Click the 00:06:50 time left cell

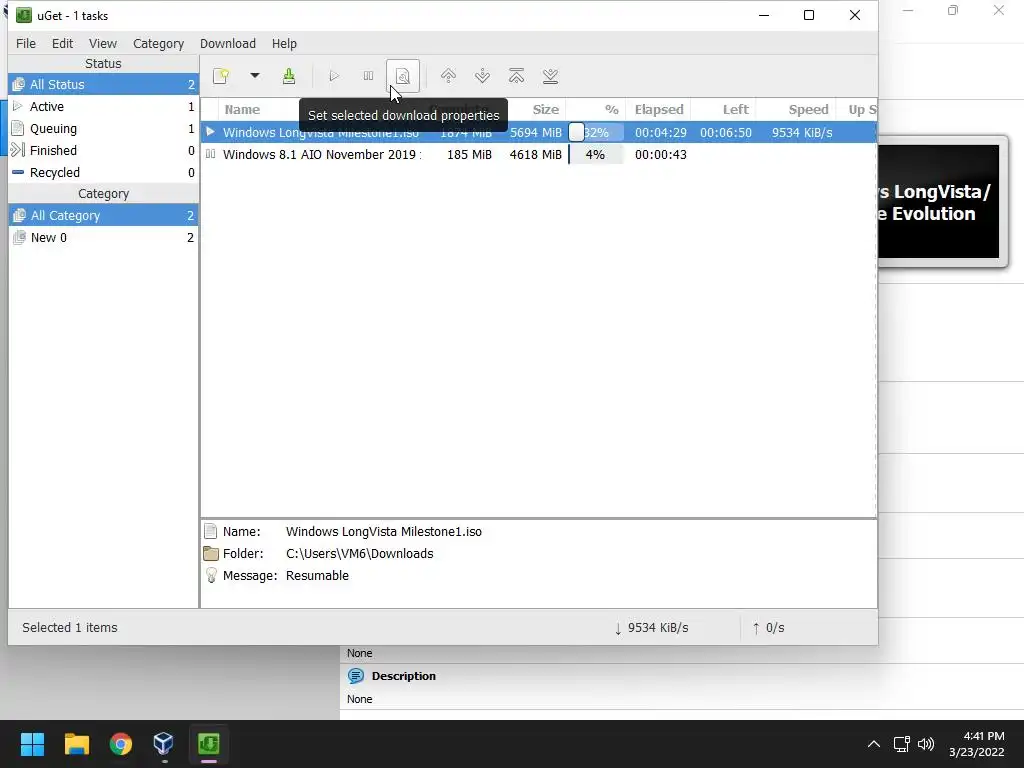coord(726,133)
